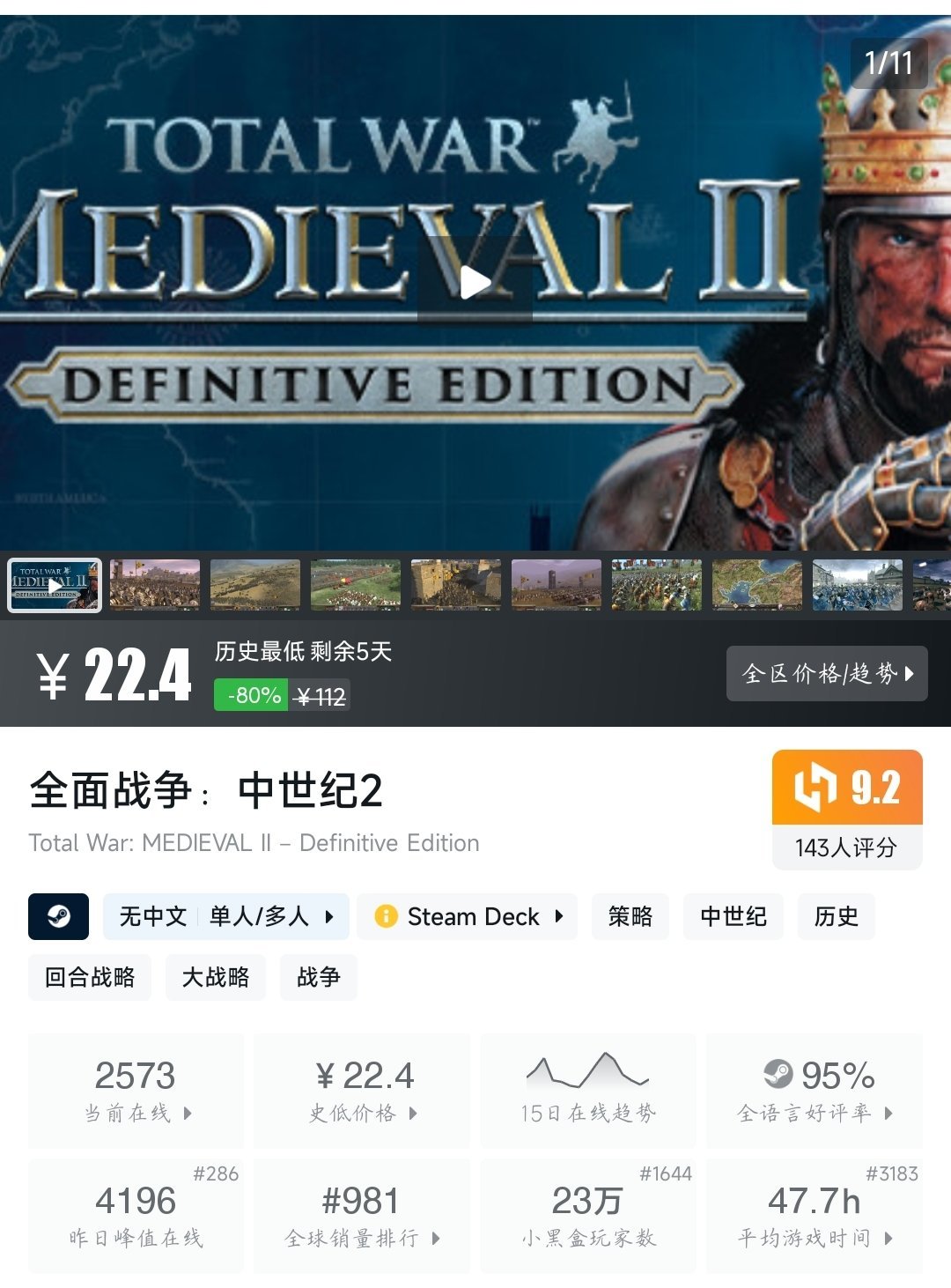The height and width of the screenshot is (1288, 951).
Task: Click the world map screenshot thumbnail
Action: tap(757, 585)
